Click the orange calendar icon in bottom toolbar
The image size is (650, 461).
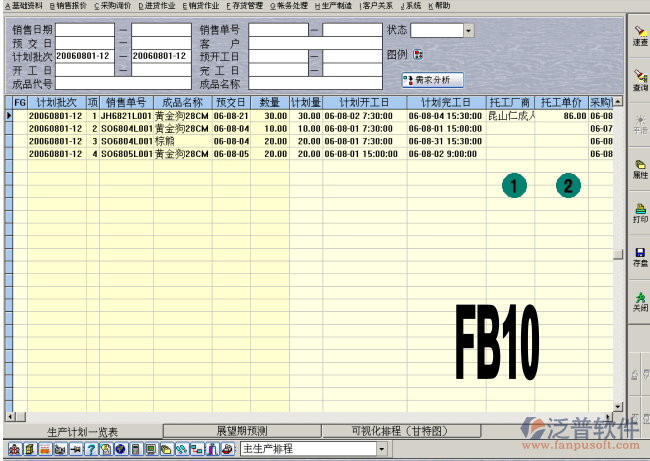pyautogui.click(x=45, y=449)
